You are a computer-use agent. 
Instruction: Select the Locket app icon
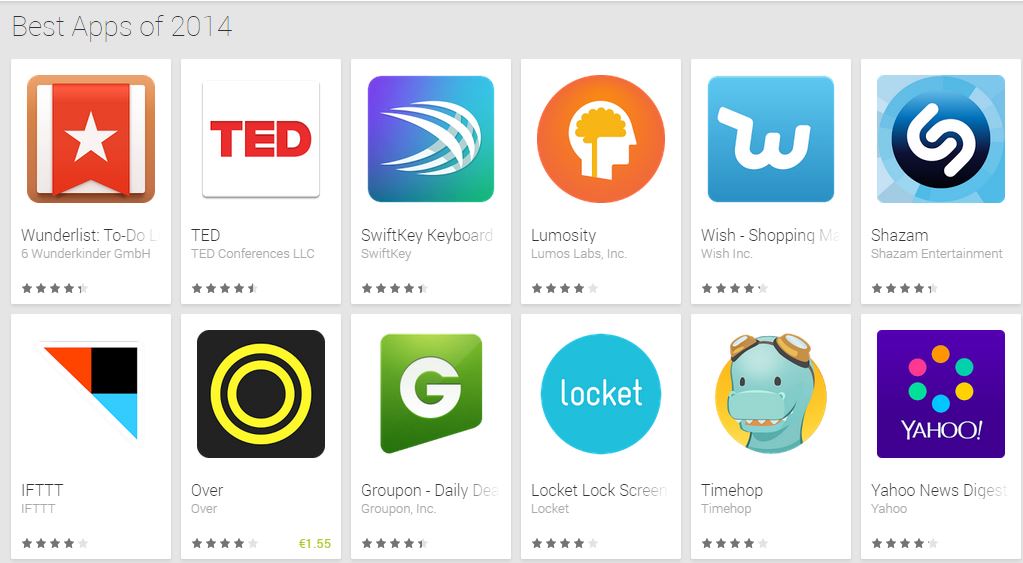pos(601,393)
